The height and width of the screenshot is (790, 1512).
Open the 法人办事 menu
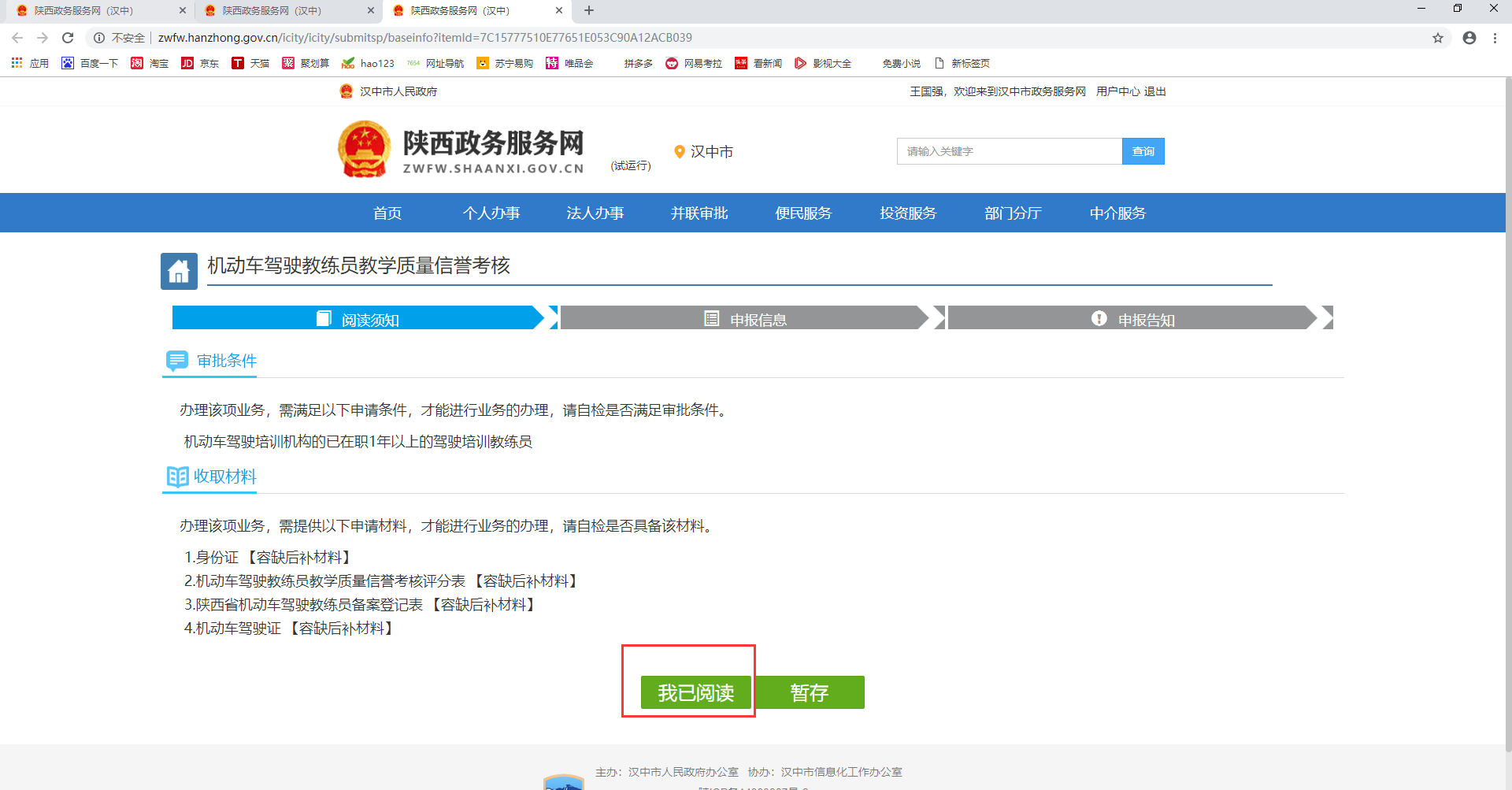pyautogui.click(x=595, y=213)
